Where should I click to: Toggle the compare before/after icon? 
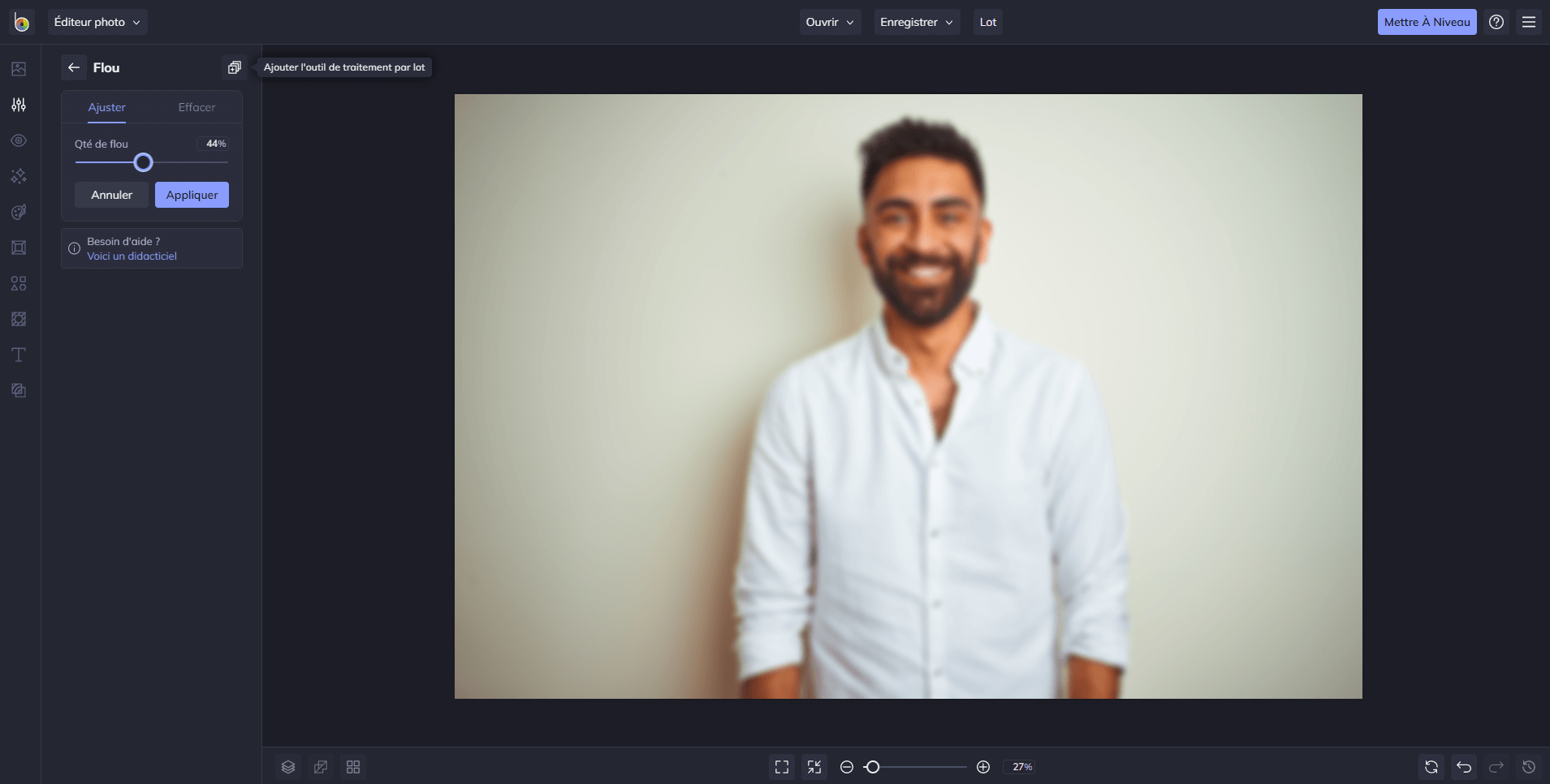pyautogui.click(x=321, y=767)
